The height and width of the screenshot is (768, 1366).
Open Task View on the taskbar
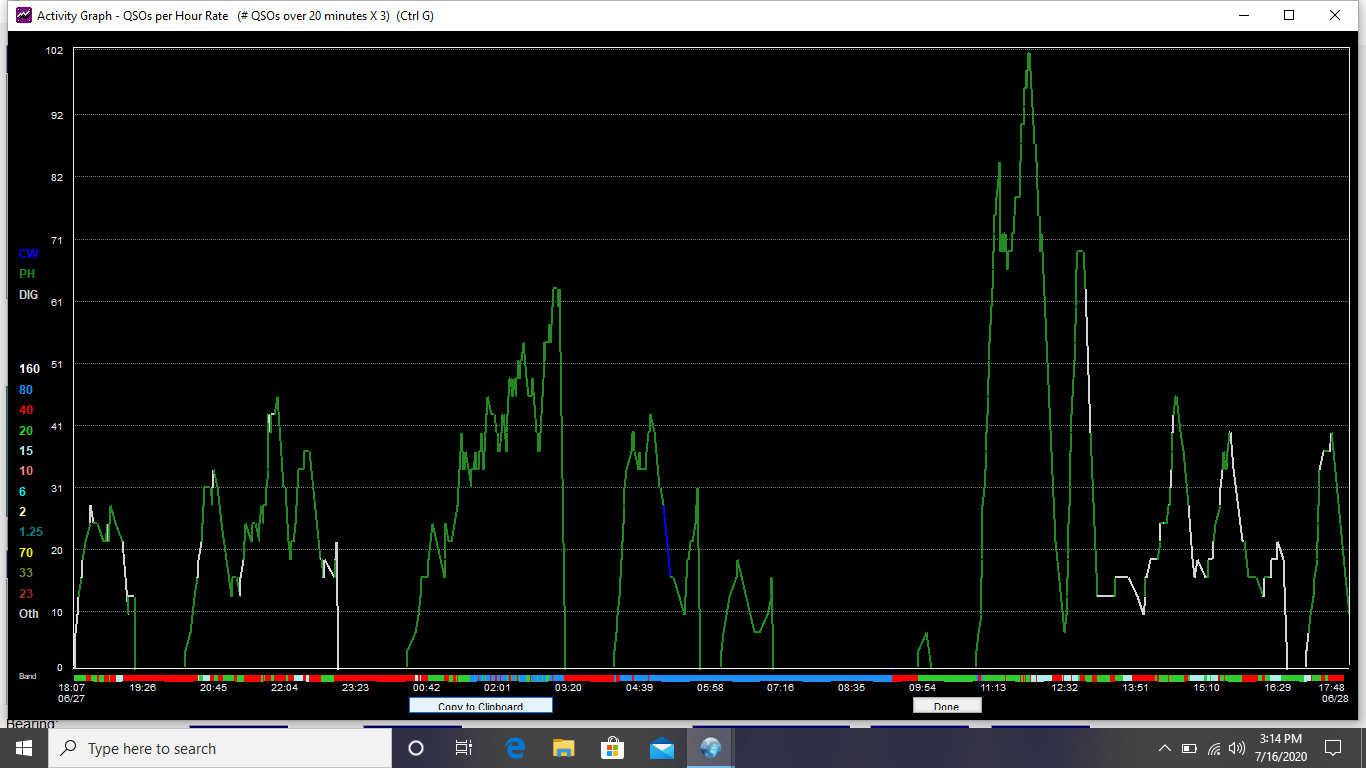(464, 748)
